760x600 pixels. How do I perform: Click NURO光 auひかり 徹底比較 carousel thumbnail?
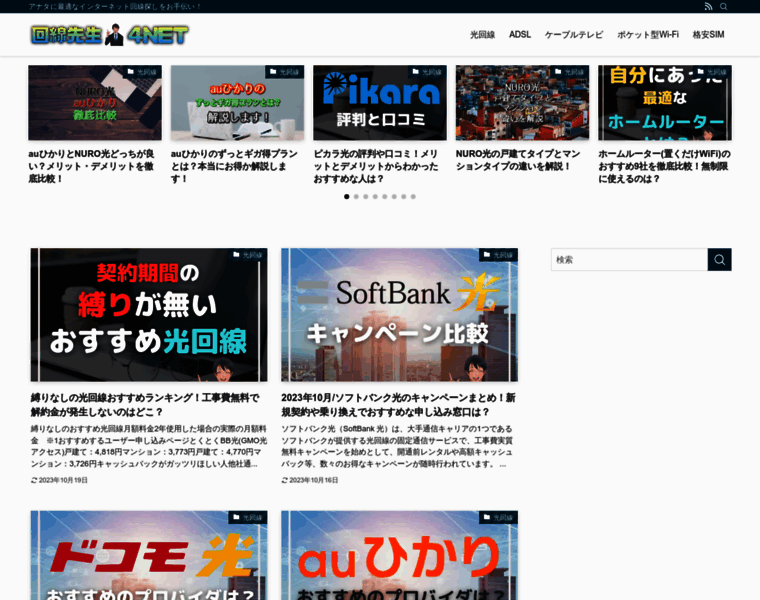pyautogui.click(x=95, y=103)
